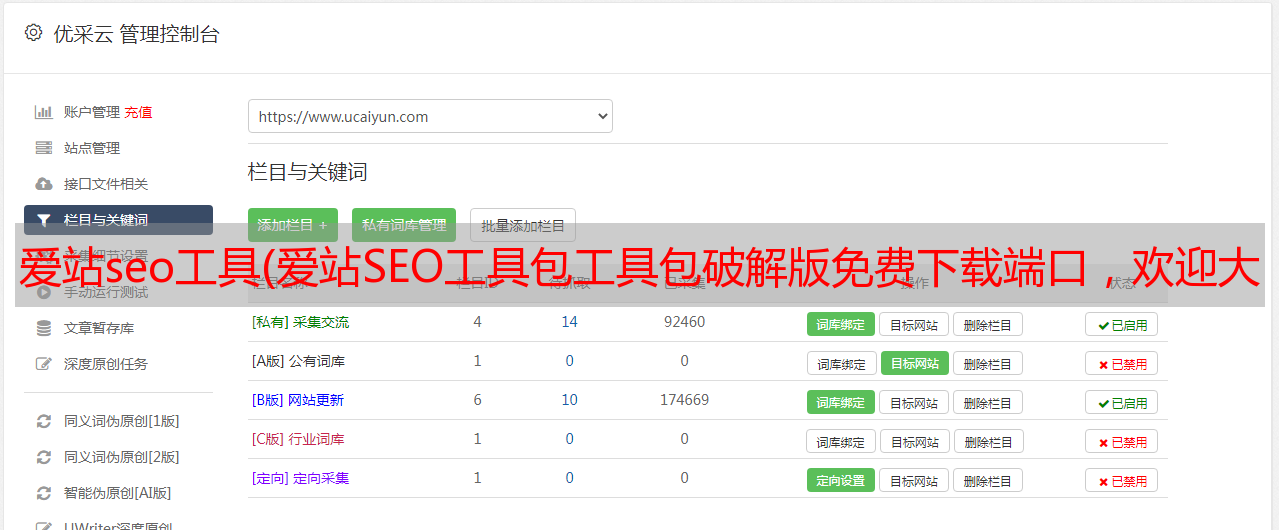This screenshot has height=530, width=1279.
Task: Select 栏目与关键词 in the sidebar
Action: coord(118,220)
